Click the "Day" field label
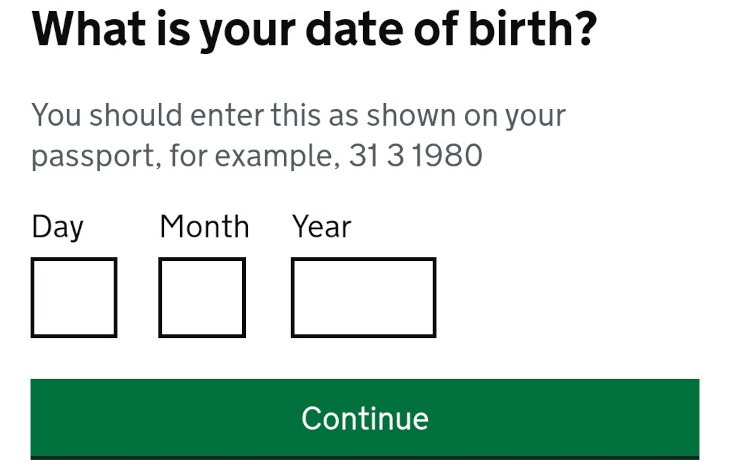This screenshot has height=468, width=730. click(x=57, y=227)
